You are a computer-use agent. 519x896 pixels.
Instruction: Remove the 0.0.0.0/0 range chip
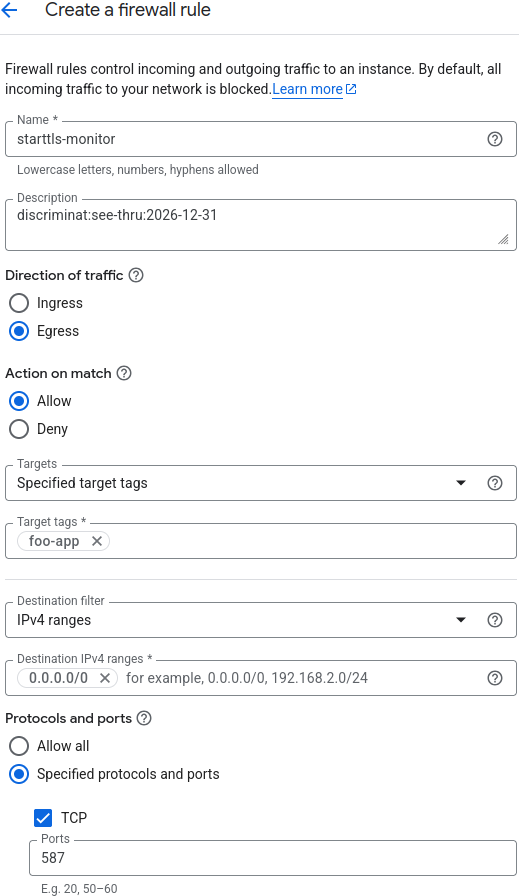tap(105, 678)
